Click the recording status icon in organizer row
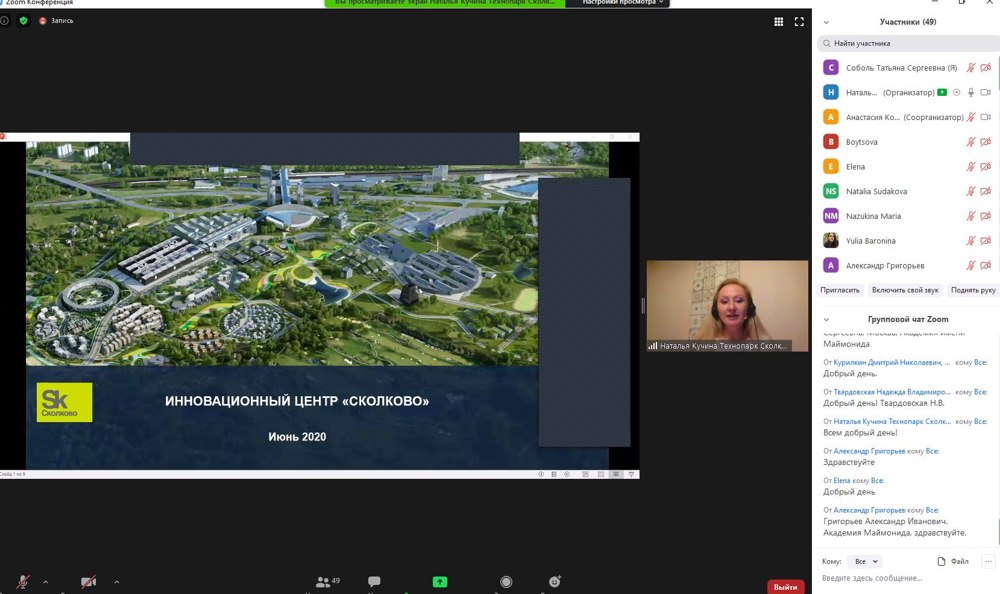The image size is (1000, 594). click(x=957, y=93)
